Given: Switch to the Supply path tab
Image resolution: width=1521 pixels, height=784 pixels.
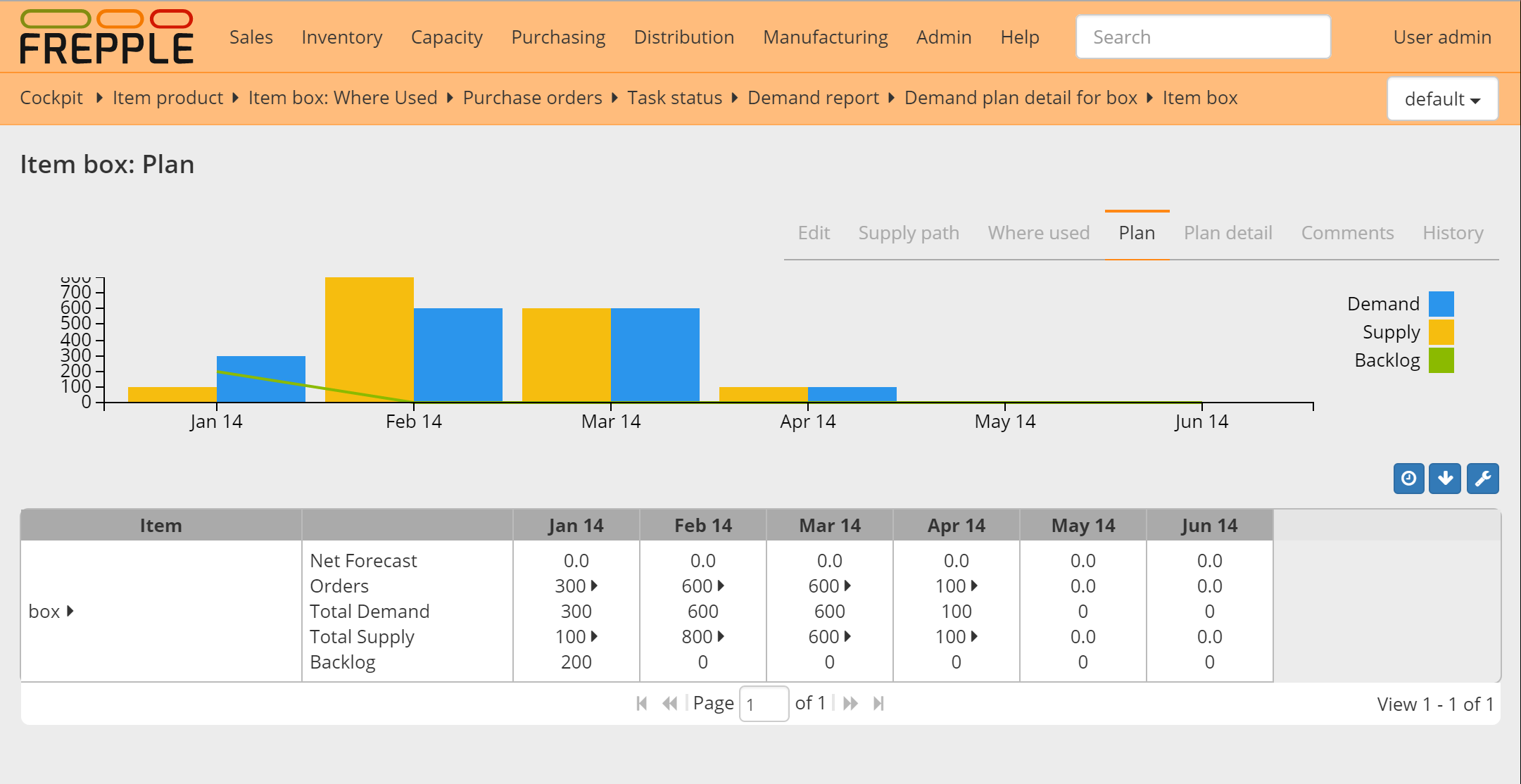Looking at the screenshot, I should point(907,233).
